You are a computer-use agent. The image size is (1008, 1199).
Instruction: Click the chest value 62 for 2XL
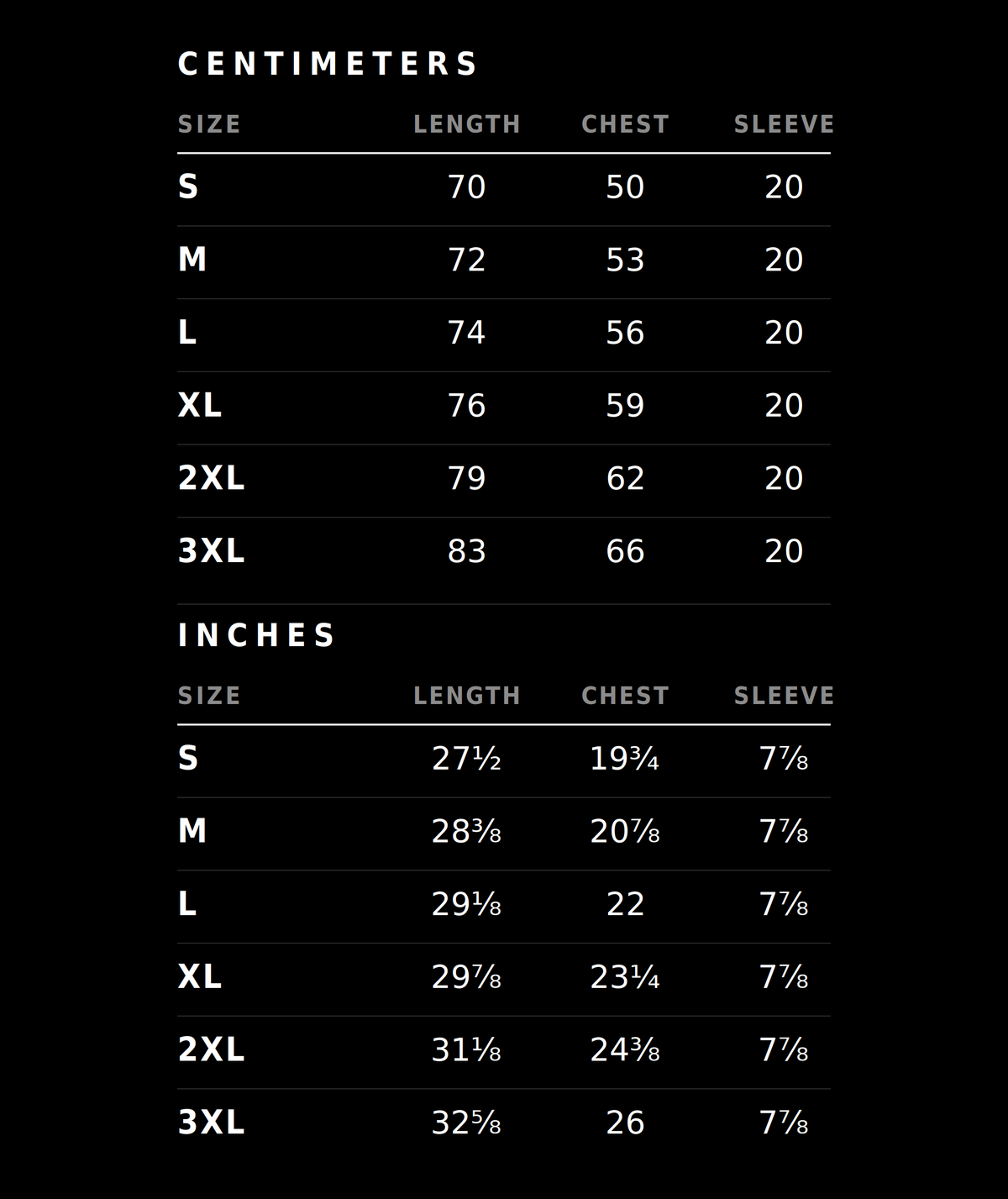pos(625,478)
